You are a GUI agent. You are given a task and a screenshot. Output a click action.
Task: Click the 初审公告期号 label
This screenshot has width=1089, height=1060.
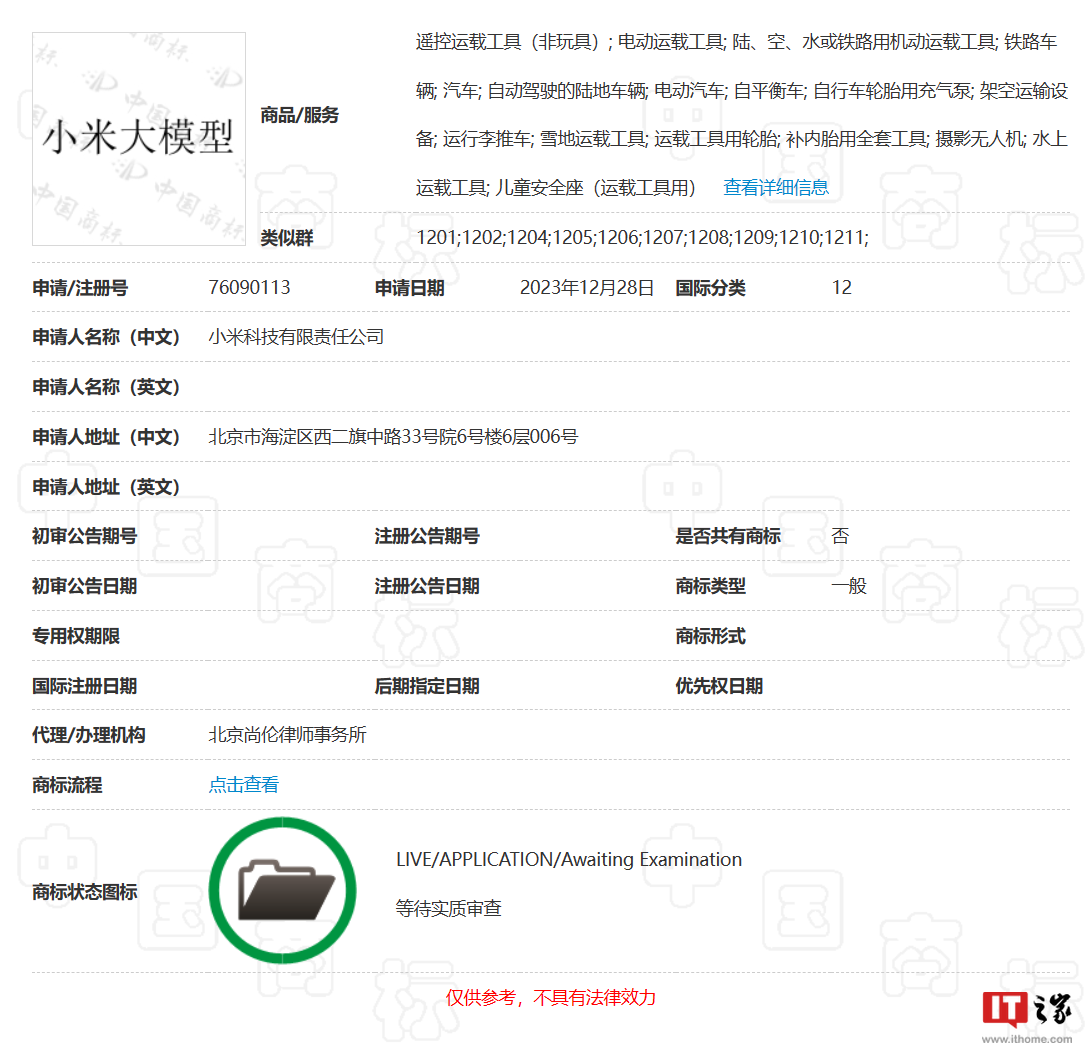(85, 536)
